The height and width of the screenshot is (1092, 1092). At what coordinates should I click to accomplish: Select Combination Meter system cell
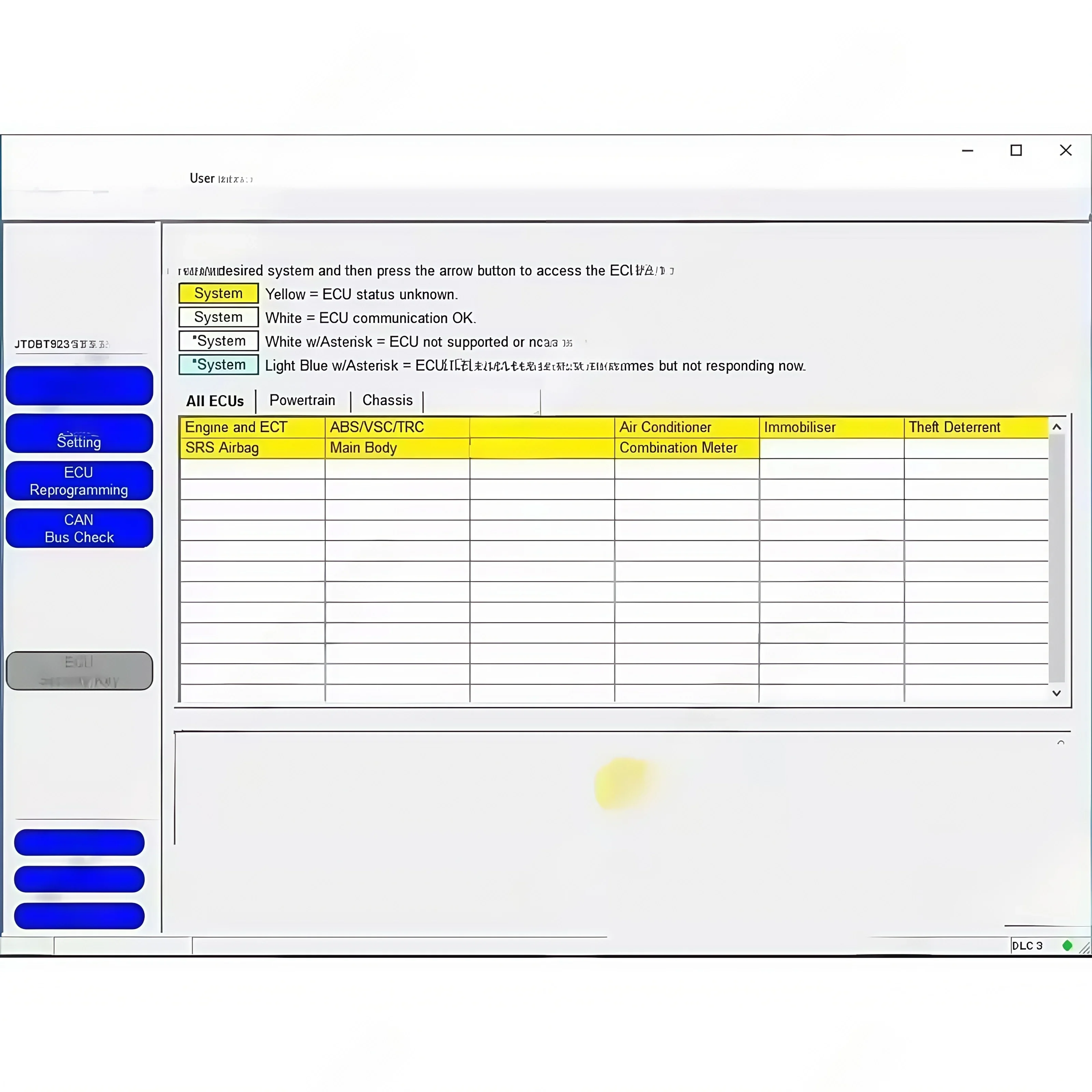coord(687,448)
